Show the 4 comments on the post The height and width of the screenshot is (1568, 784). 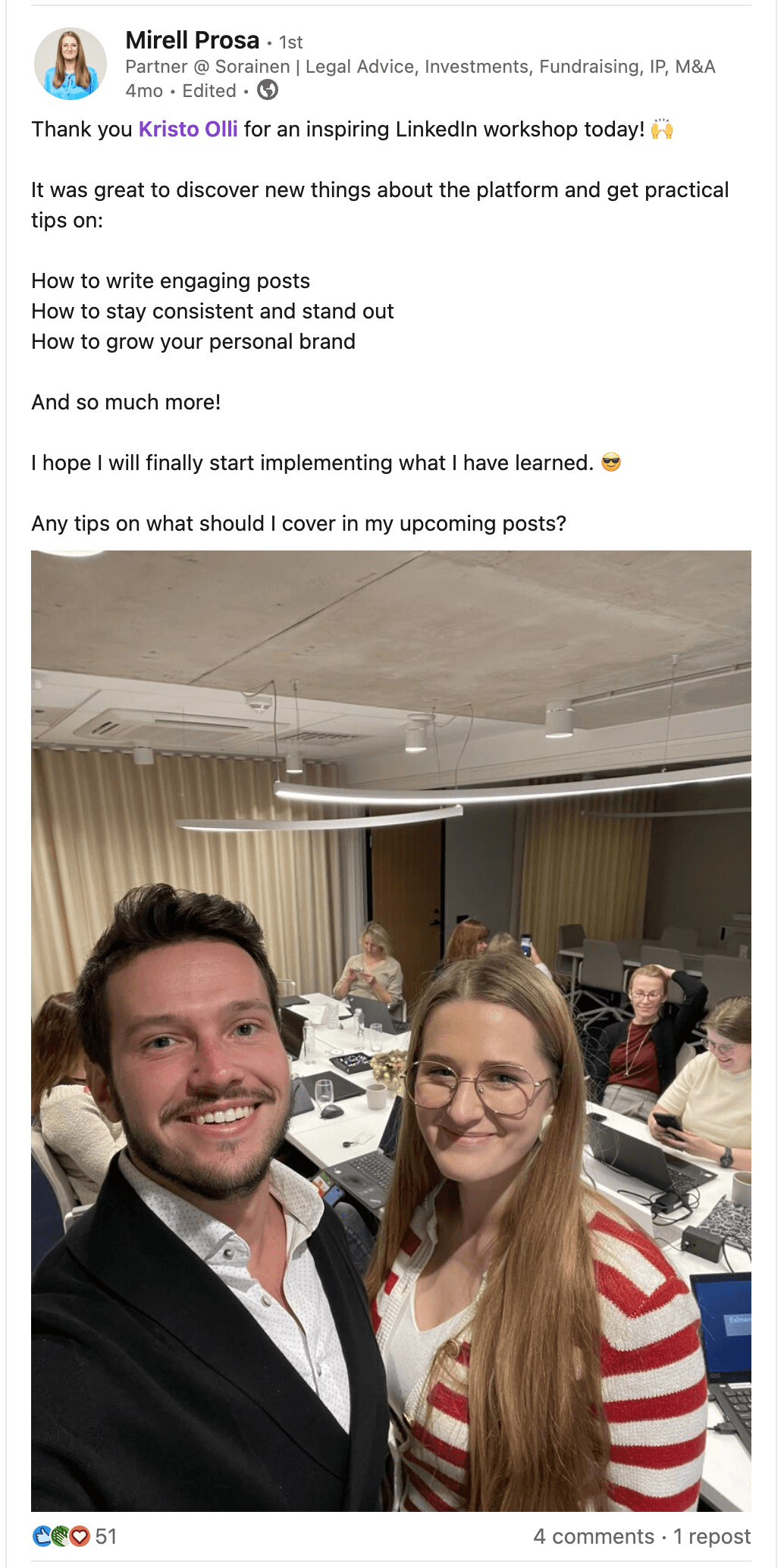click(594, 1536)
